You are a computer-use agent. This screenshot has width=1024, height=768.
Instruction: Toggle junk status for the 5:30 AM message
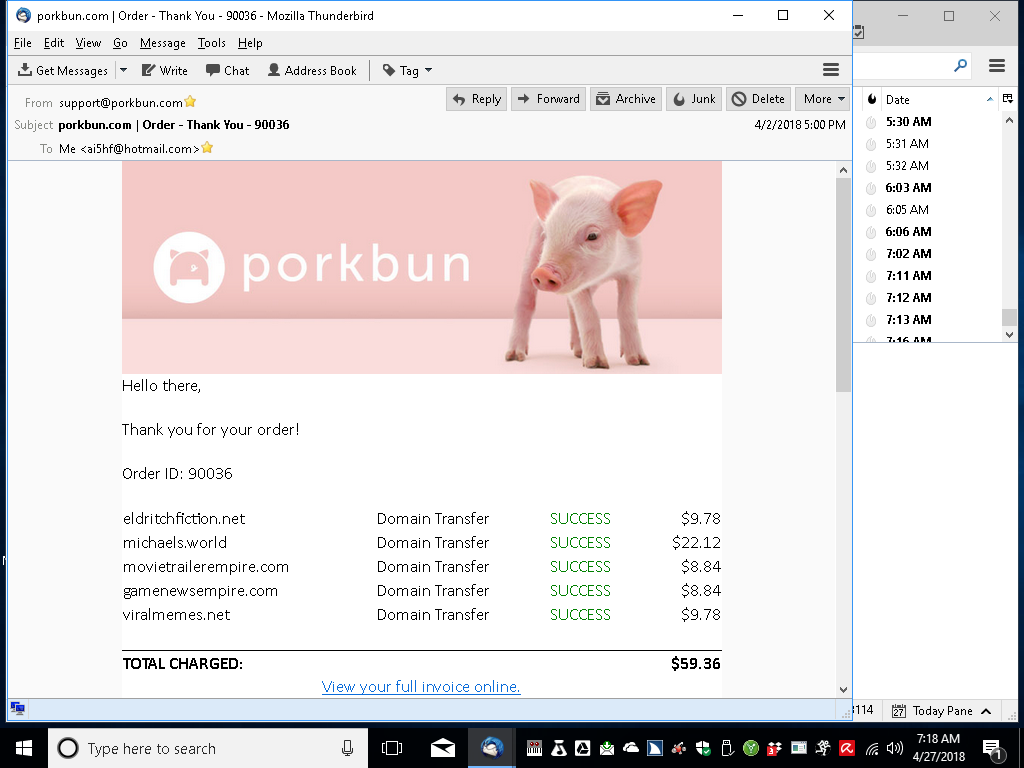[871, 122]
